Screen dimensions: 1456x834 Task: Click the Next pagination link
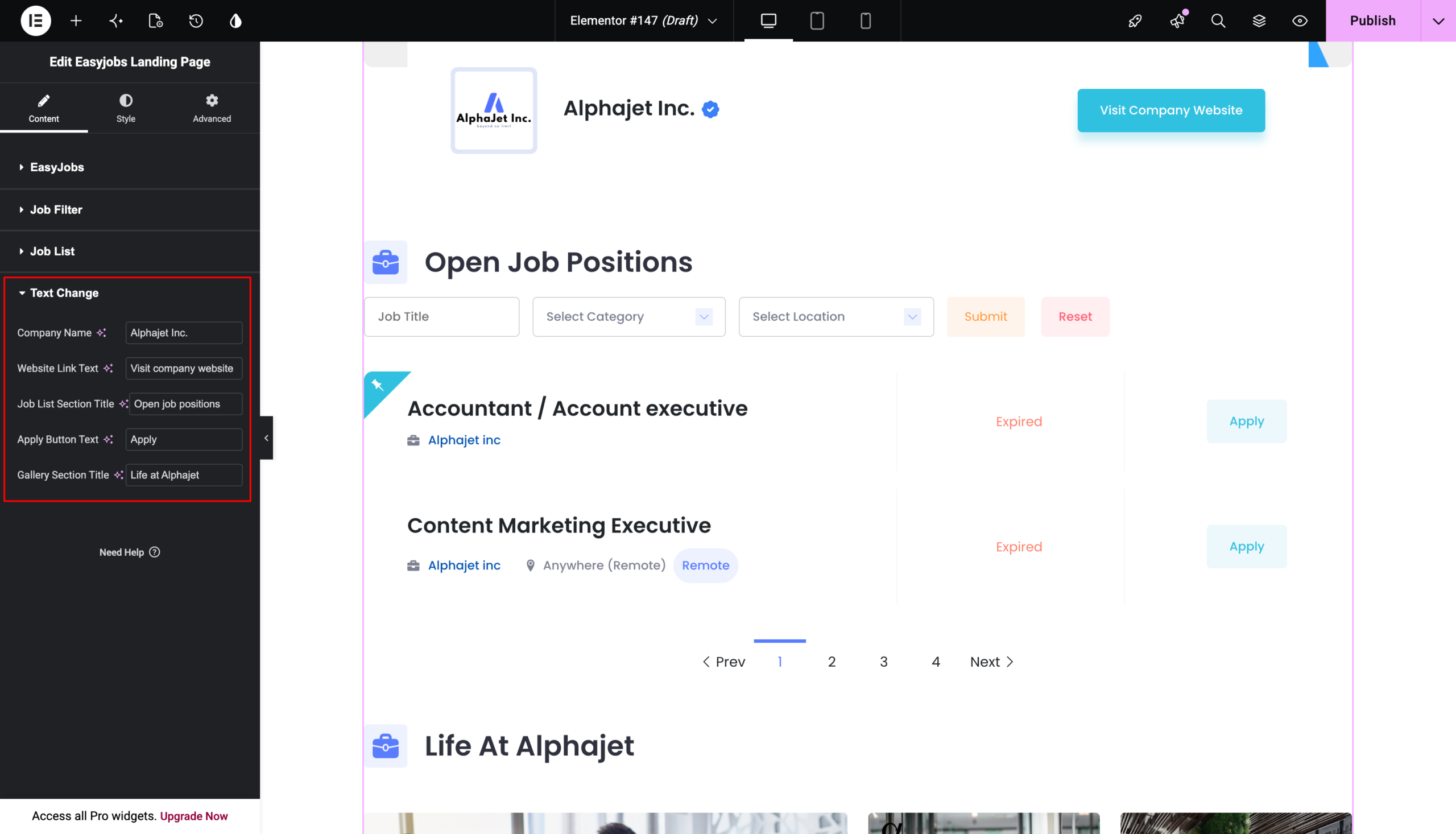click(x=992, y=662)
